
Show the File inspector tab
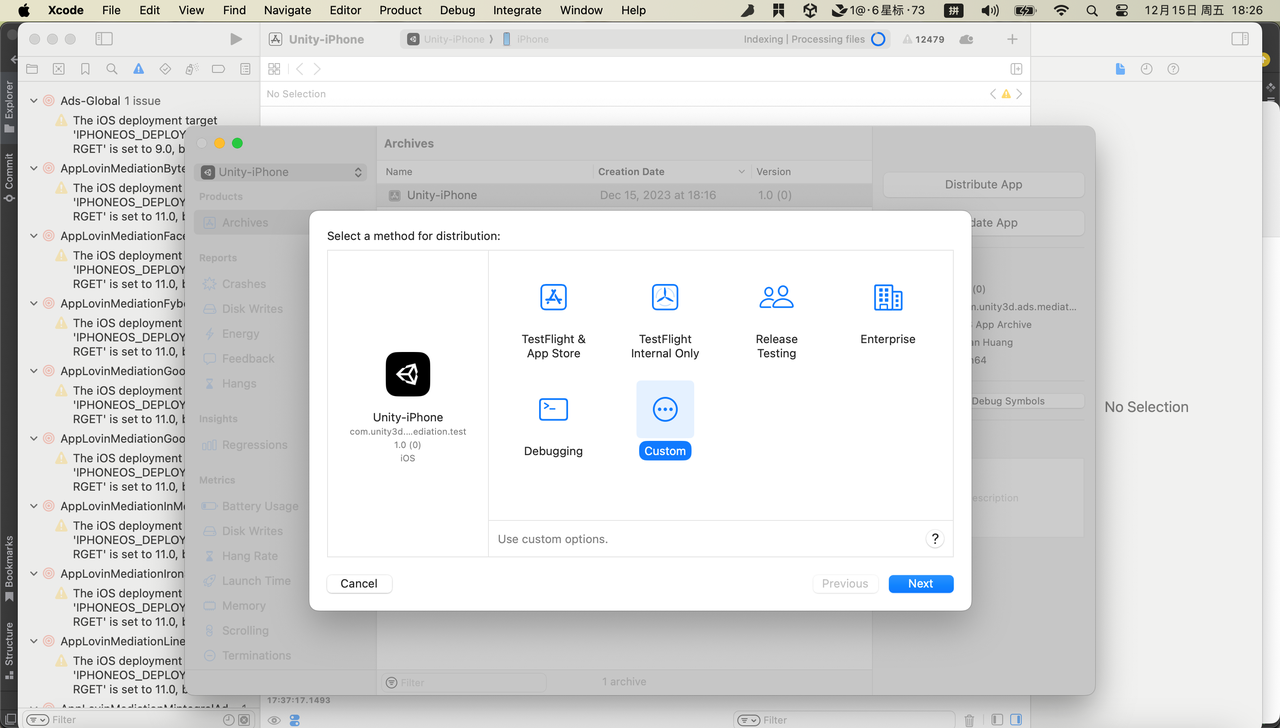[x=1120, y=69]
